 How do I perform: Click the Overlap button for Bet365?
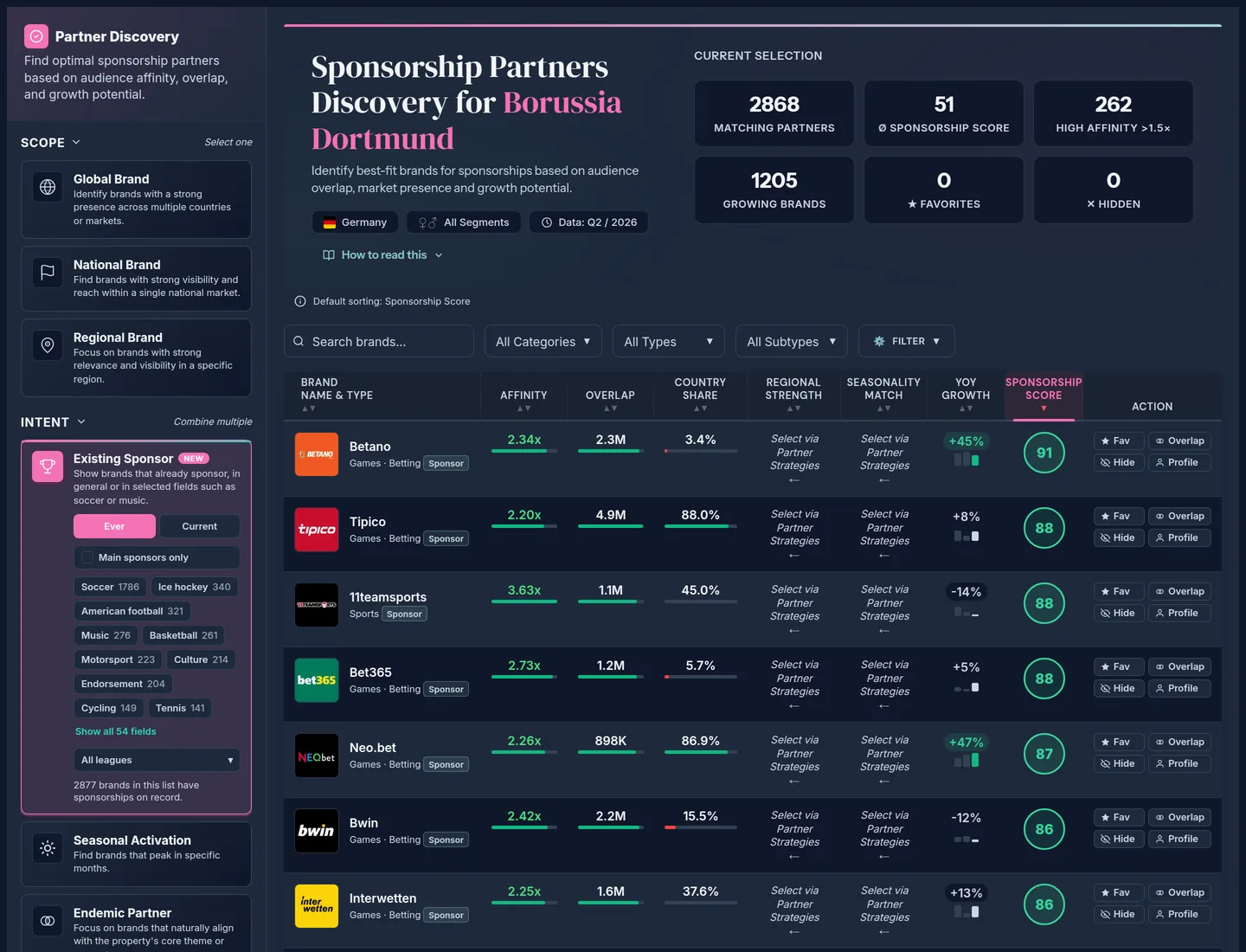click(x=1179, y=666)
